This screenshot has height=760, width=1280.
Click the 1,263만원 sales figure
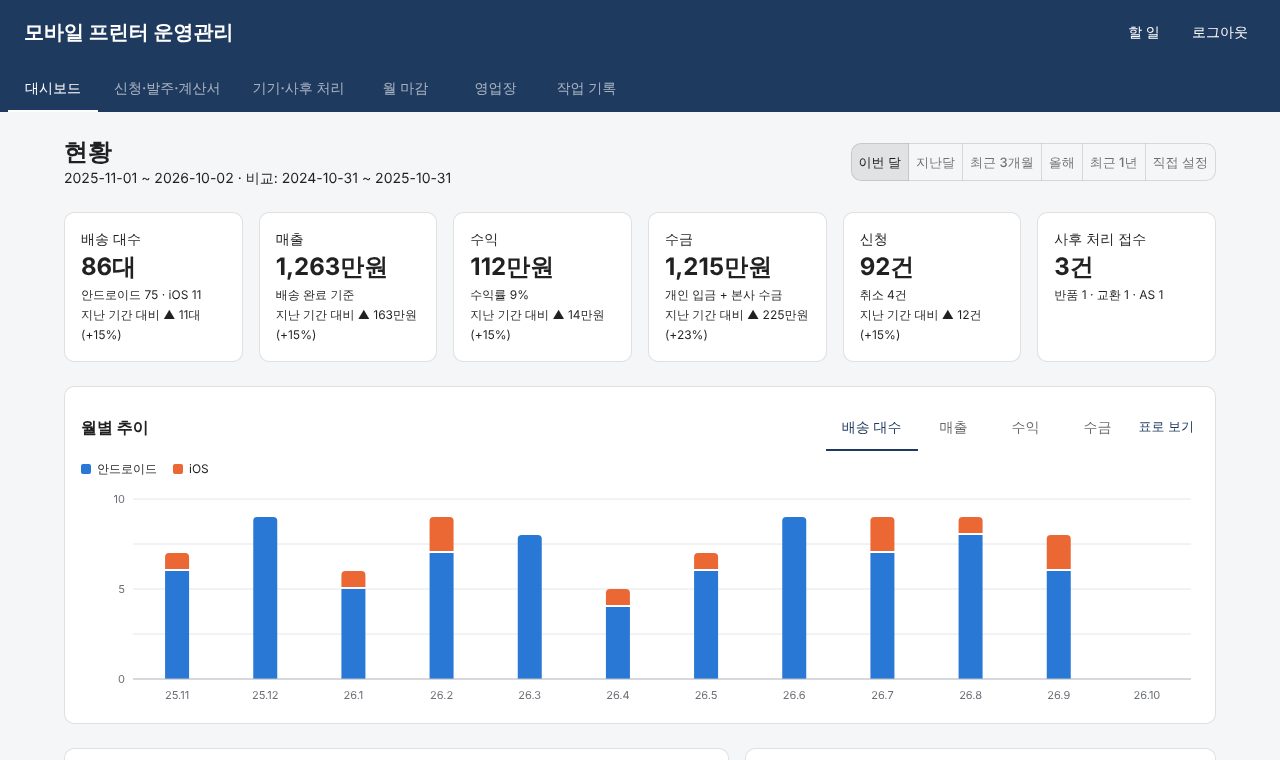332,267
